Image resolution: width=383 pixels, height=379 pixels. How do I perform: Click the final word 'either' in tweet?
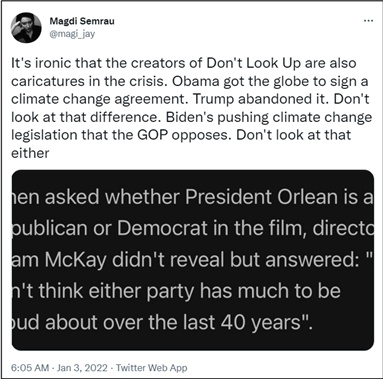[30, 153]
